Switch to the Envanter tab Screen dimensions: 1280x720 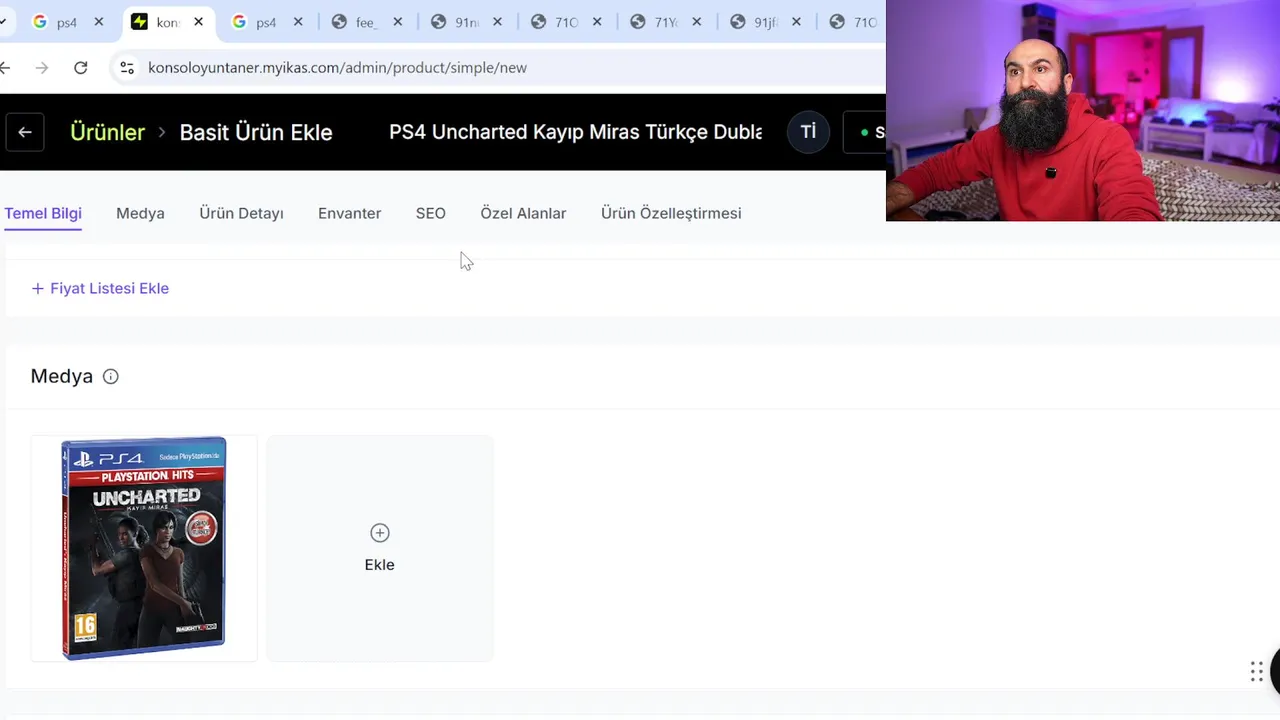point(349,213)
